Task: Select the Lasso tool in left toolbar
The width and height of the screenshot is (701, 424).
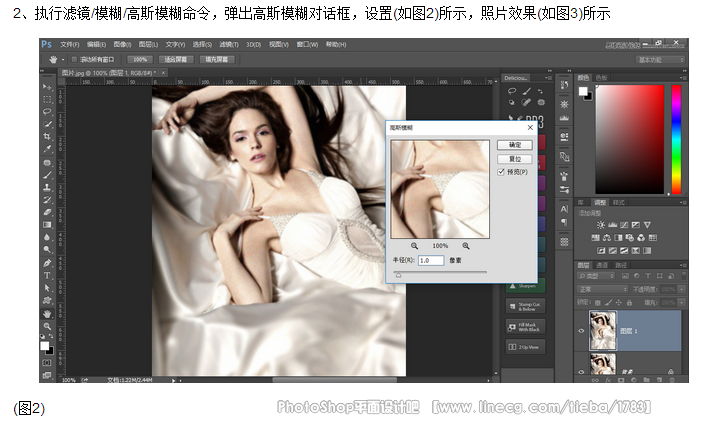Action: 47,111
